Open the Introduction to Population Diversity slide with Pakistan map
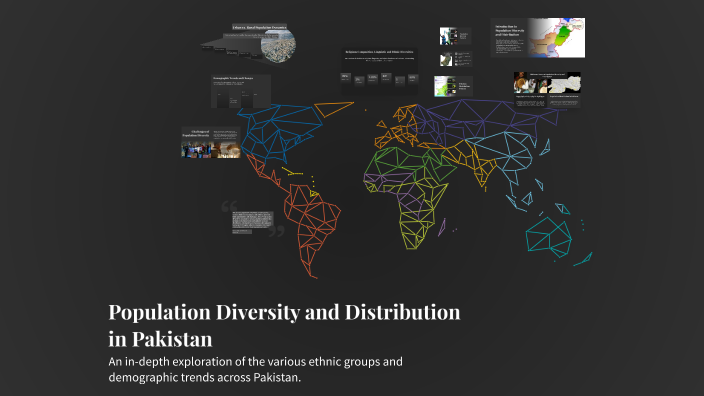The image size is (704, 396). coord(538,38)
